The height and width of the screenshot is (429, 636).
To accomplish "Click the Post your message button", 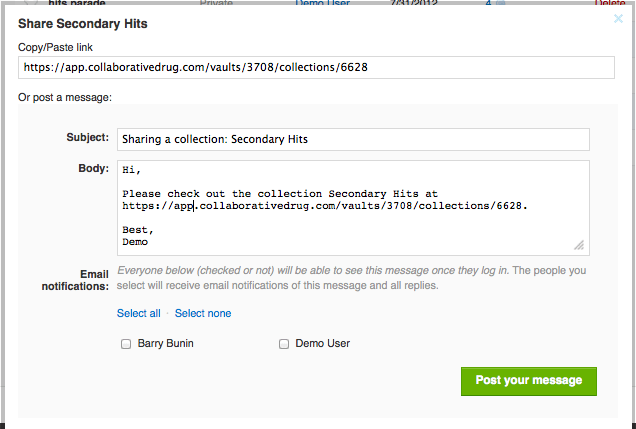I will (529, 381).
